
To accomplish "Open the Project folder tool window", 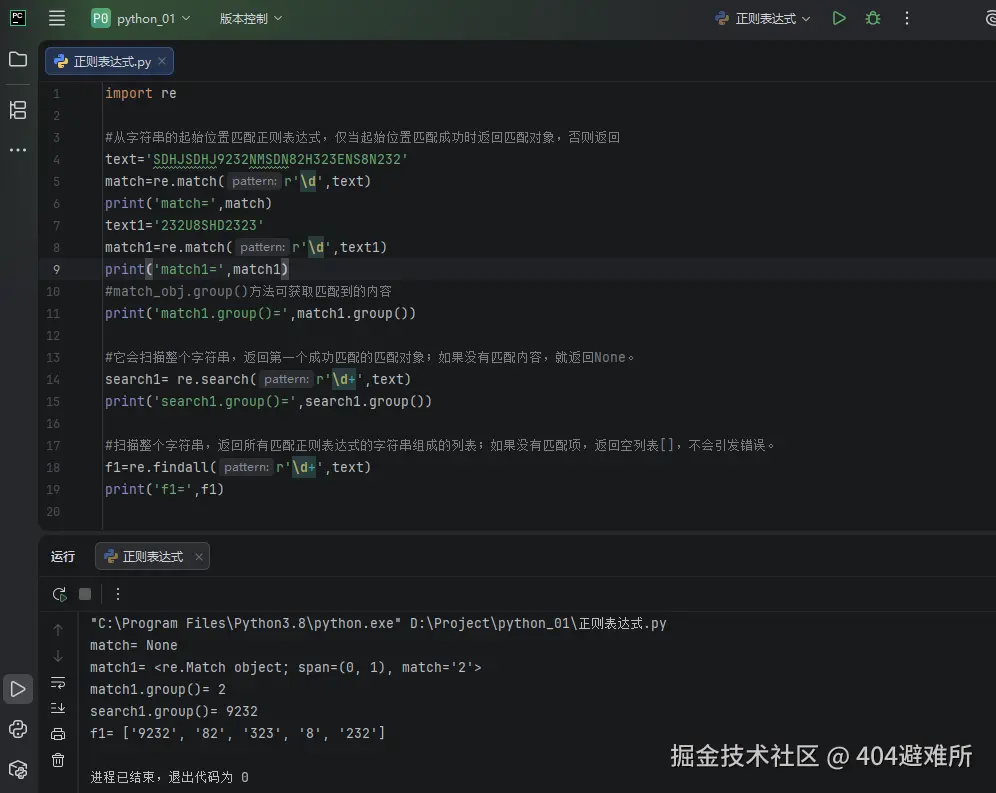I will click(18, 59).
